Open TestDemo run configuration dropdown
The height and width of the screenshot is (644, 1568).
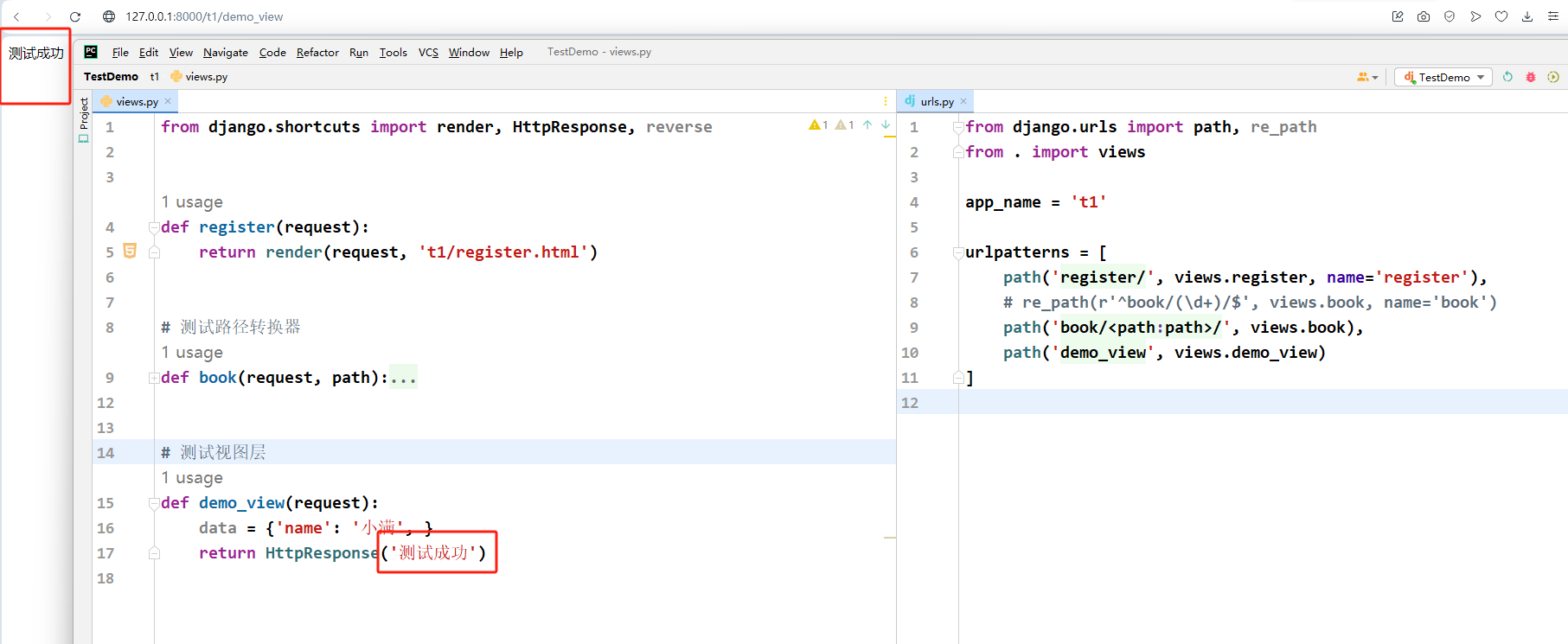(x=1443, y=77)
